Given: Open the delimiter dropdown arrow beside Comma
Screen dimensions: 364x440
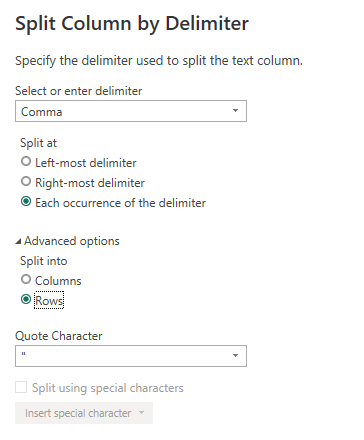Looking at the screenshot, I should 235,111.
